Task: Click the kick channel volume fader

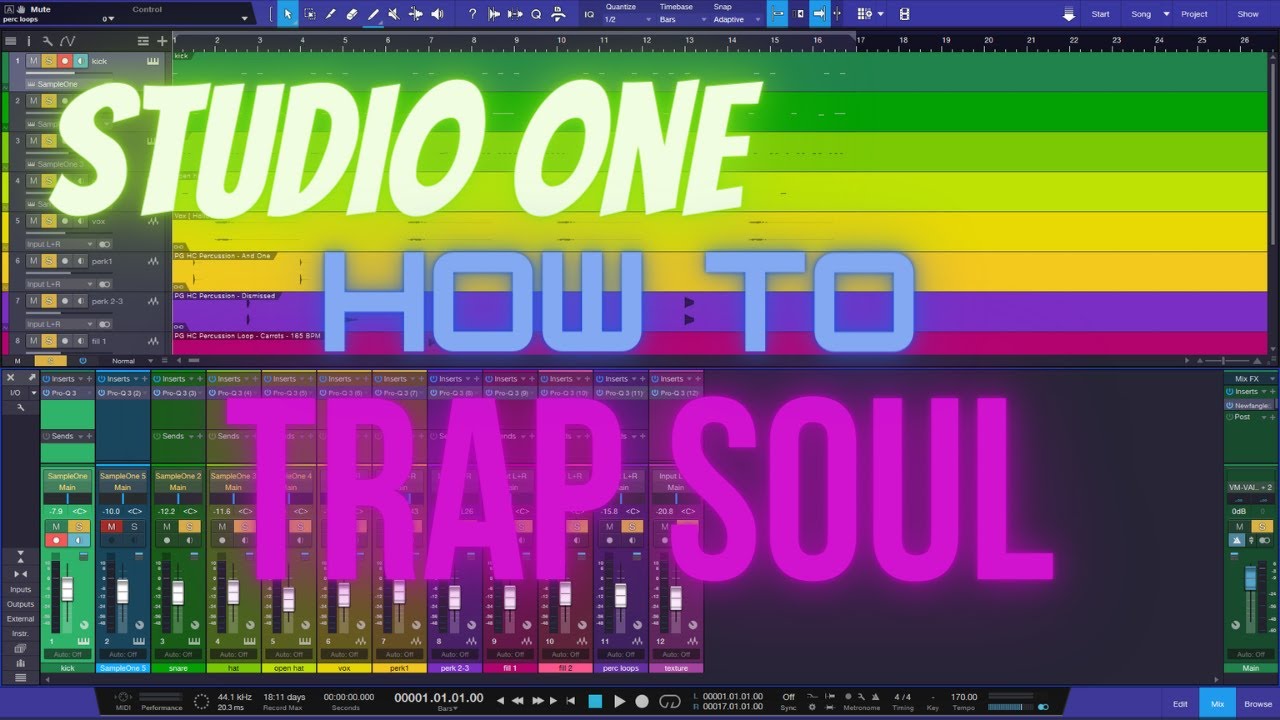Action: (x=67, y=589)
